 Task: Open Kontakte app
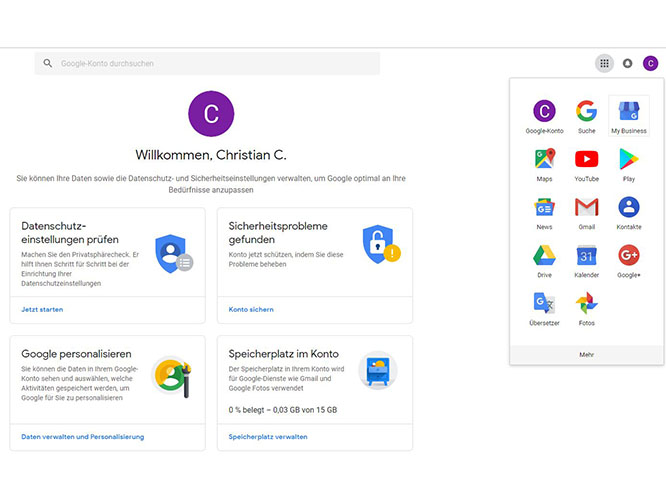click(x=629, y=212)
